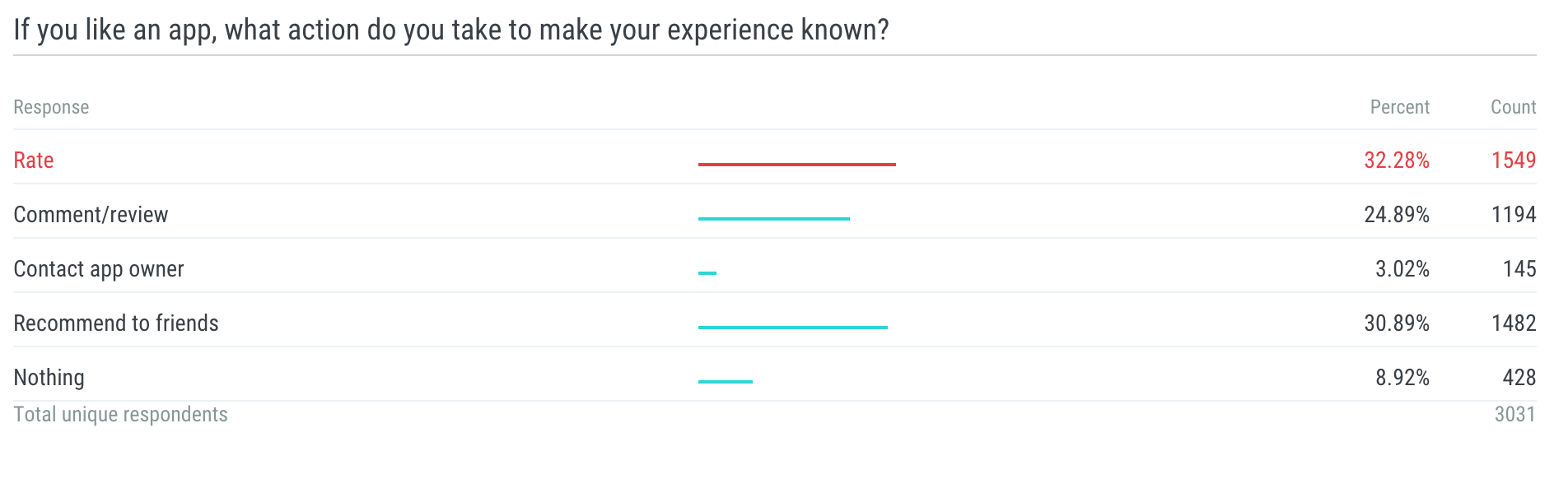Click the short Contact app owner bar
The width and height of the screenshot is (1568, 479).
[x=707, y=273]
